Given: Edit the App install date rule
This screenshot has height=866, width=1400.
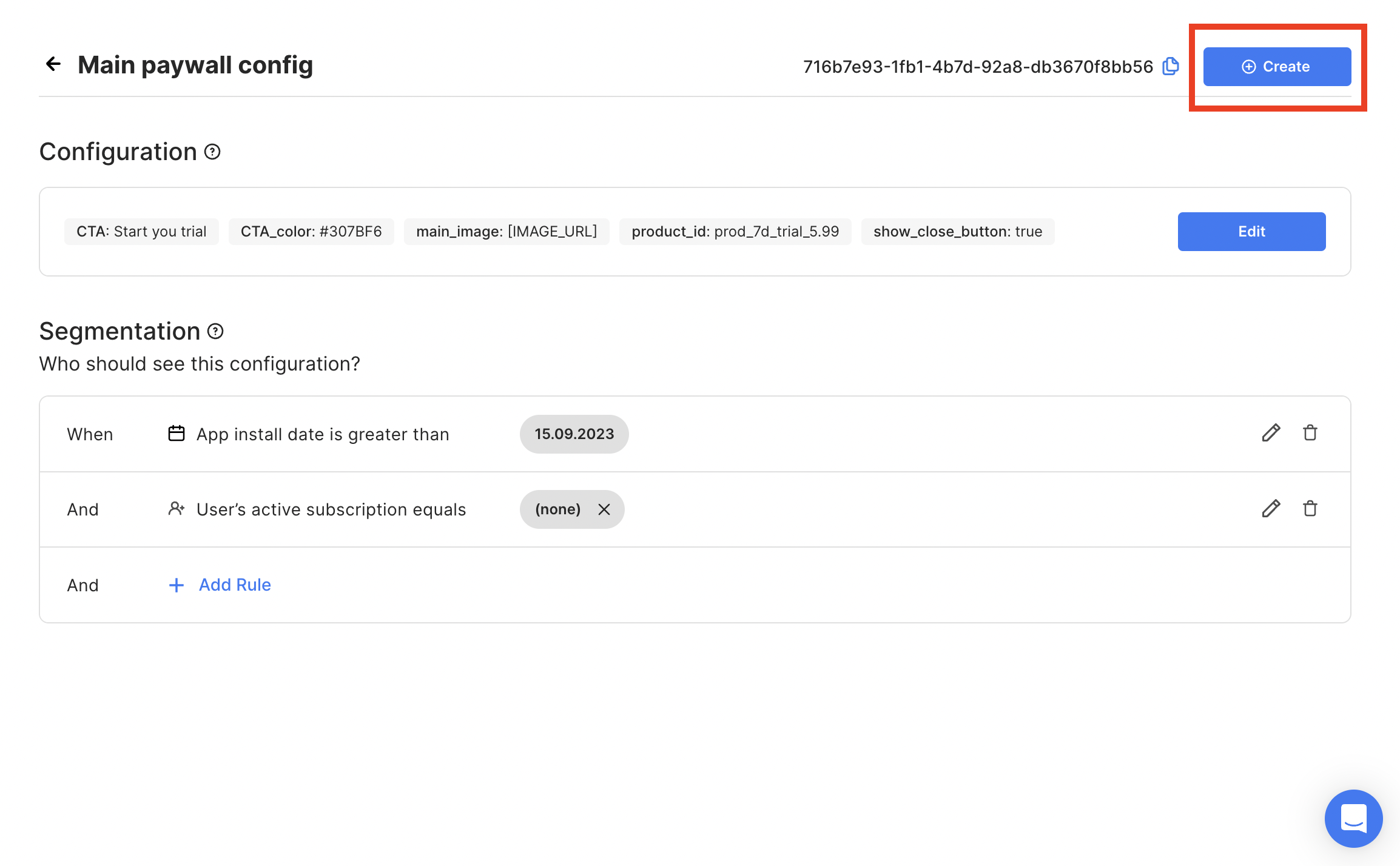Looking at the screenshot, I should coord(1271,433).
